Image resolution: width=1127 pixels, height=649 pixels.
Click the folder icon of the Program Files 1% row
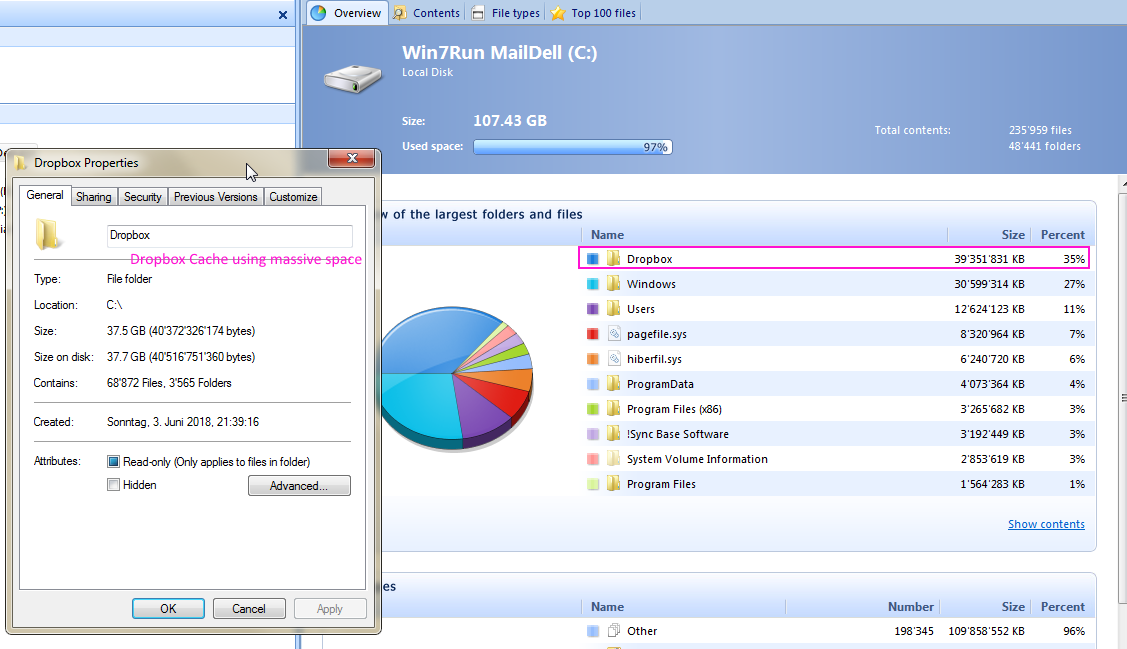pyautogui.click(x=613, y=484)
